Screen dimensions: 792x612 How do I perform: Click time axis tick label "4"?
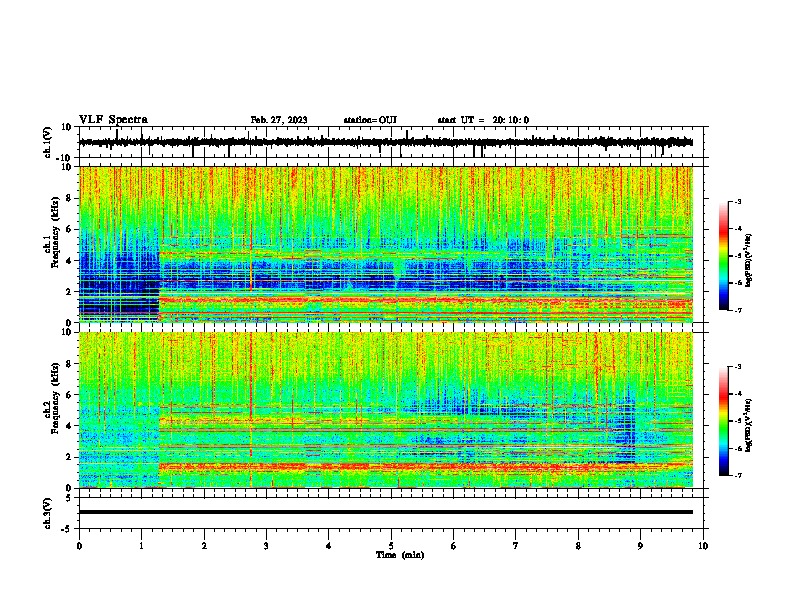[329, 546]
